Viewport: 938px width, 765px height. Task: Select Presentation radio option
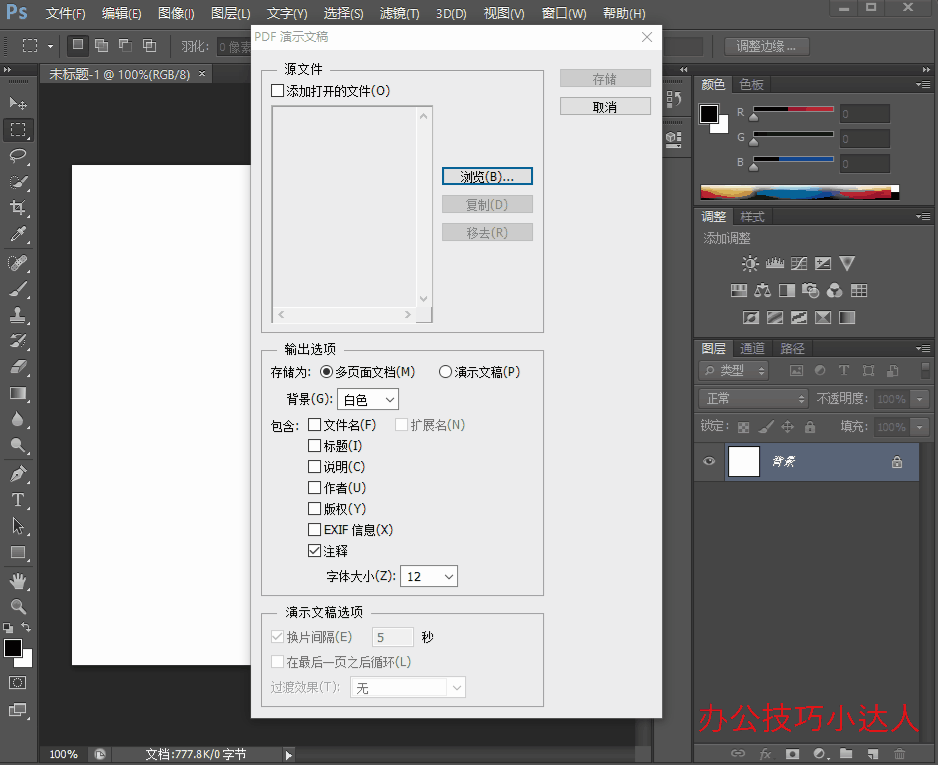point(445,372)
